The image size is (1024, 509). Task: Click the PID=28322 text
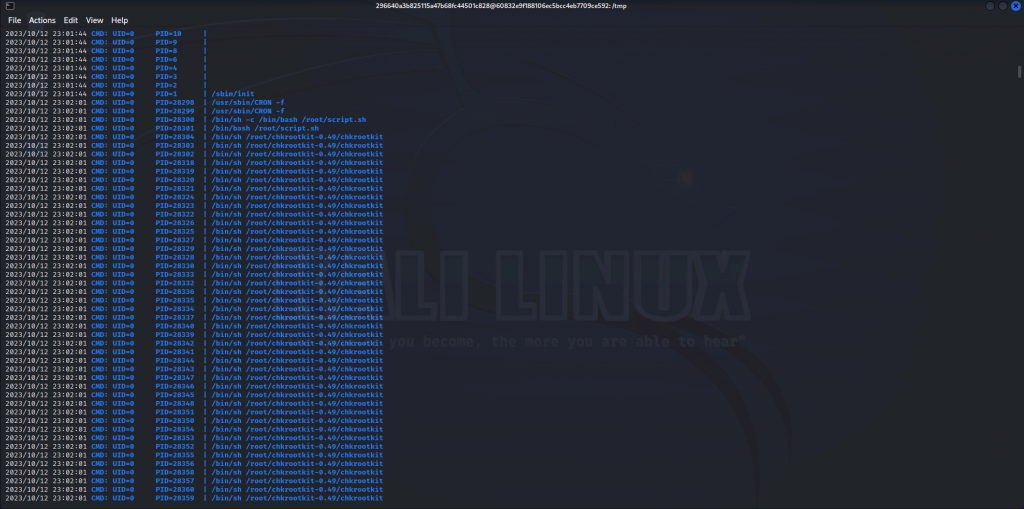[x=175, y=214]
